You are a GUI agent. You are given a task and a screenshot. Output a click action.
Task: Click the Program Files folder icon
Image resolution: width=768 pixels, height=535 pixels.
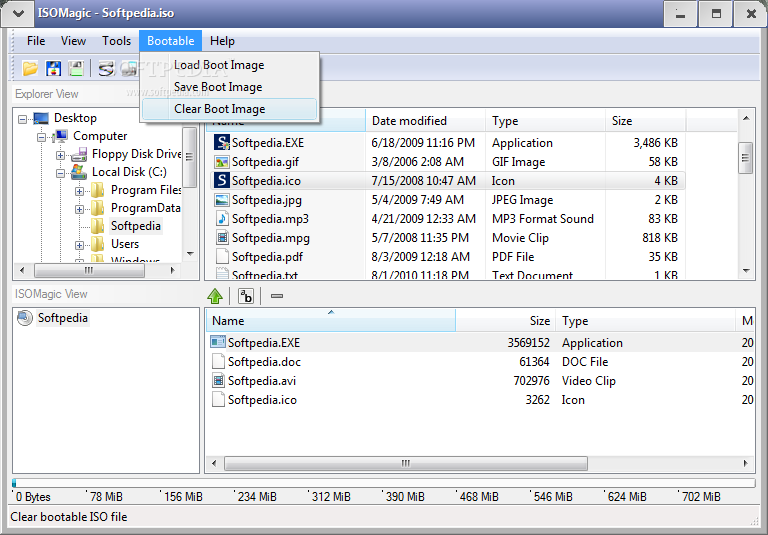[97, 190]
